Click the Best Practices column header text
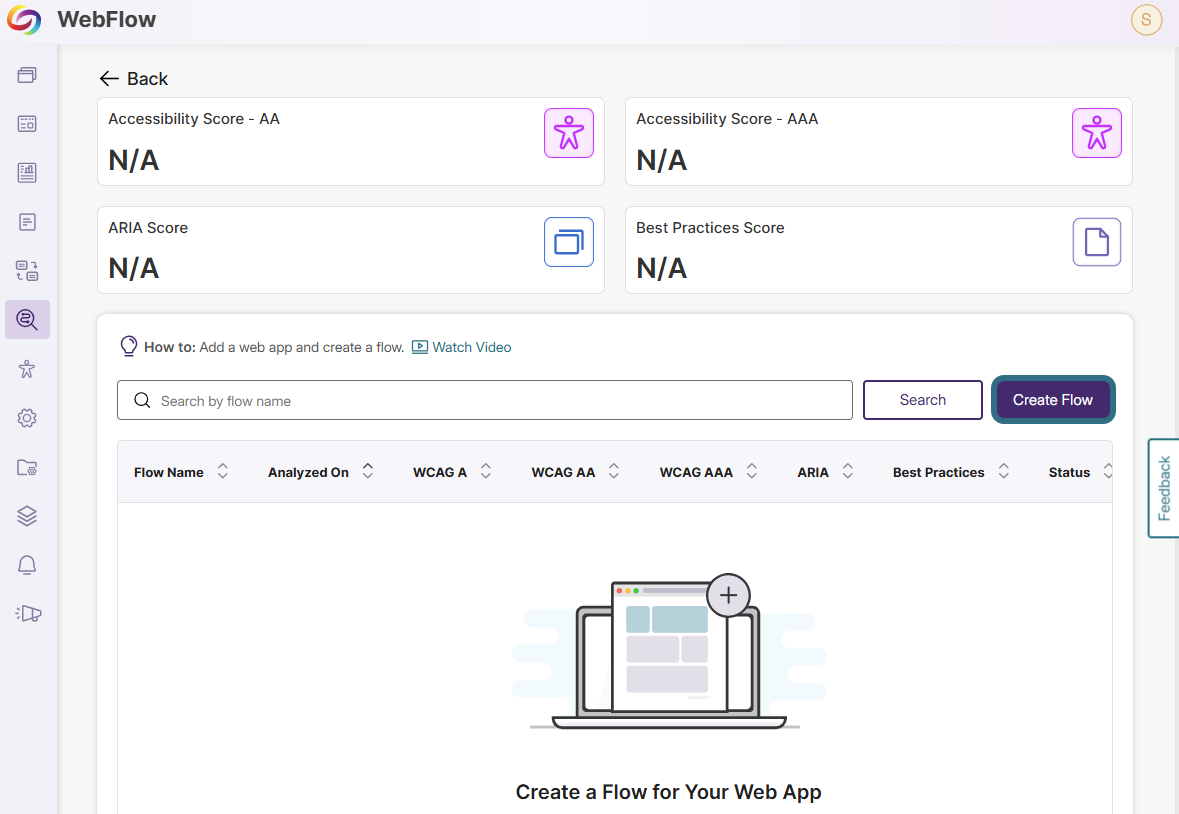Image resolution: width=1179 pixels, height=814 pixels. pos(938,473)
